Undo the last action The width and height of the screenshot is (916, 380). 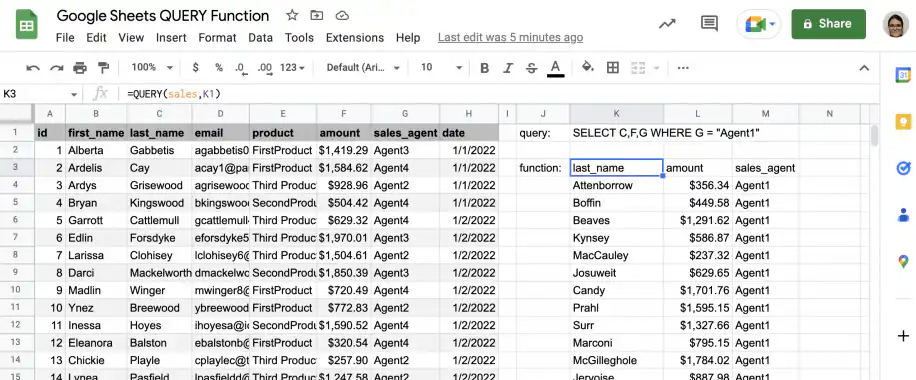pos(33,68)
